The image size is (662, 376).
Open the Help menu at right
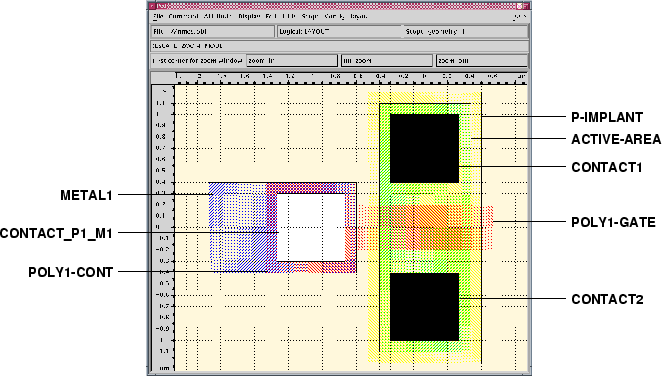520,16
